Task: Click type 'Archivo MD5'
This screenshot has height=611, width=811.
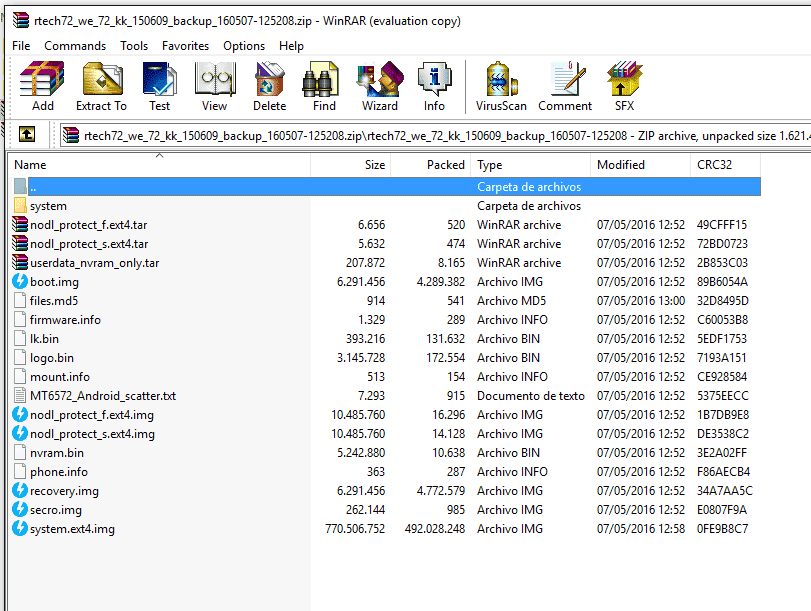Action: point(512,301)
